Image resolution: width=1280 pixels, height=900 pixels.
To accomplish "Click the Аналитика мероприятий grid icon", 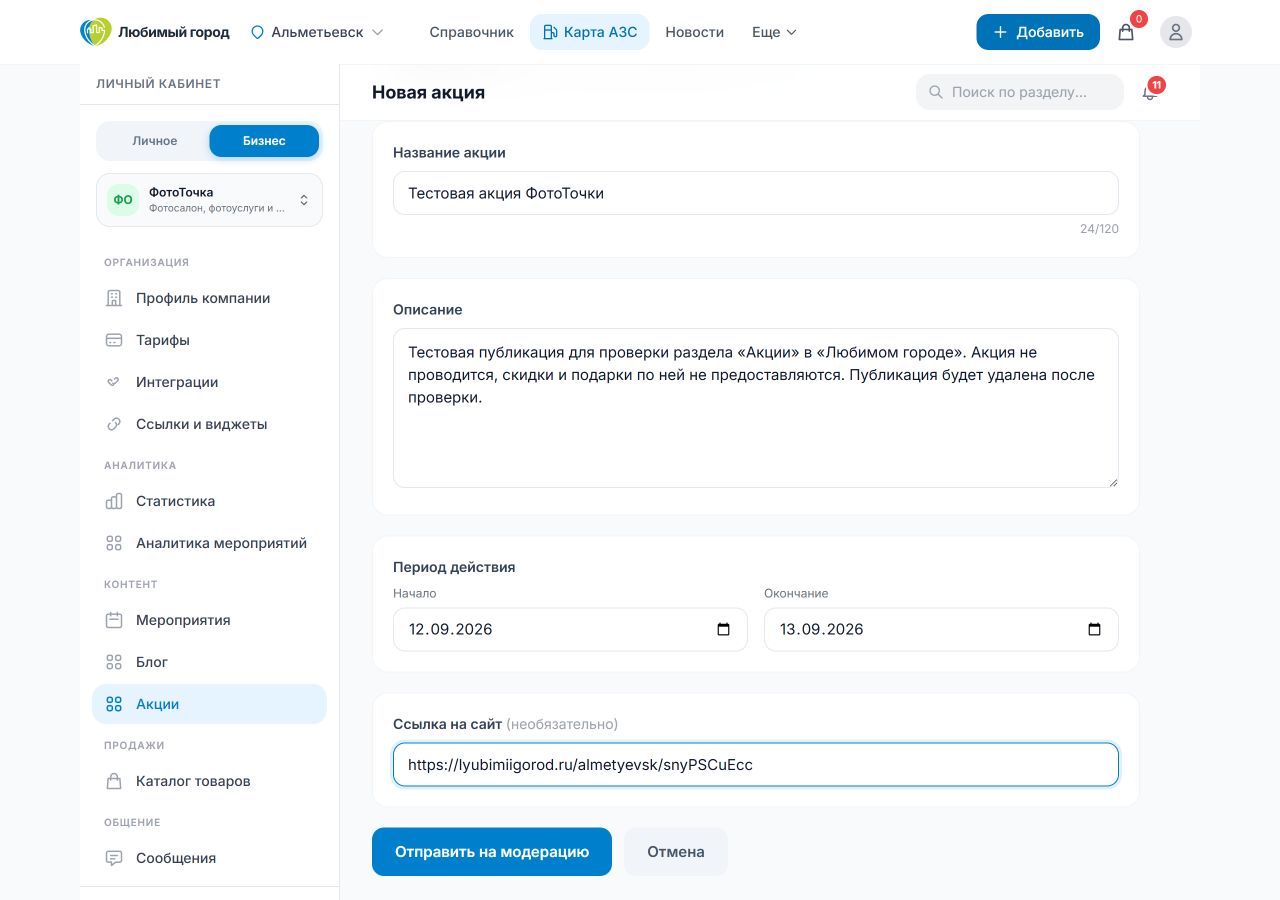I will point(114,543).
